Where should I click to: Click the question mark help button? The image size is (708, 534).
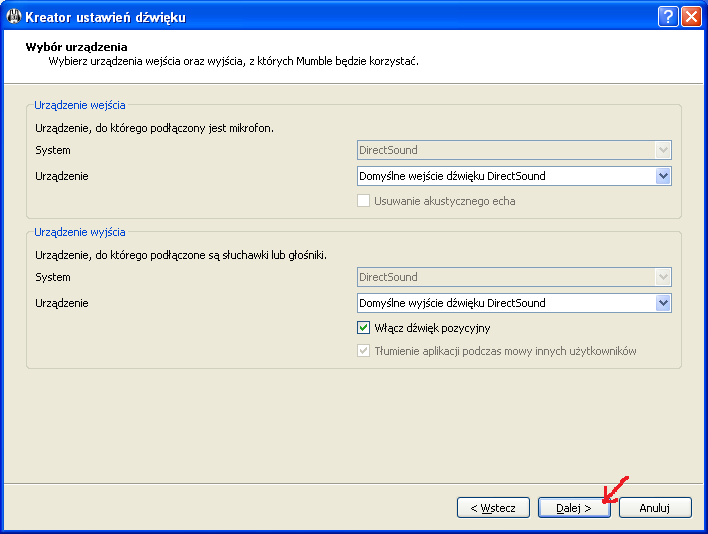click(x=668, y=17)
